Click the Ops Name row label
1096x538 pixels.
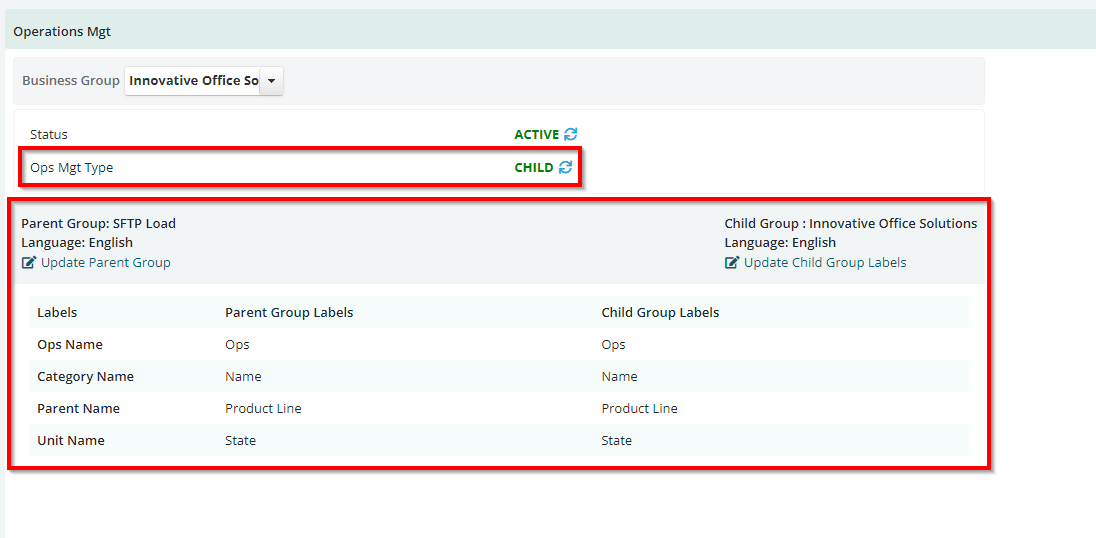[70, 344]
